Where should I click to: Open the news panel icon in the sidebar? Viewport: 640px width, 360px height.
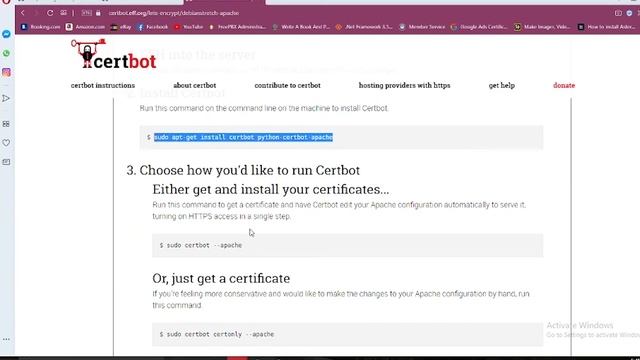click(6, 162)
